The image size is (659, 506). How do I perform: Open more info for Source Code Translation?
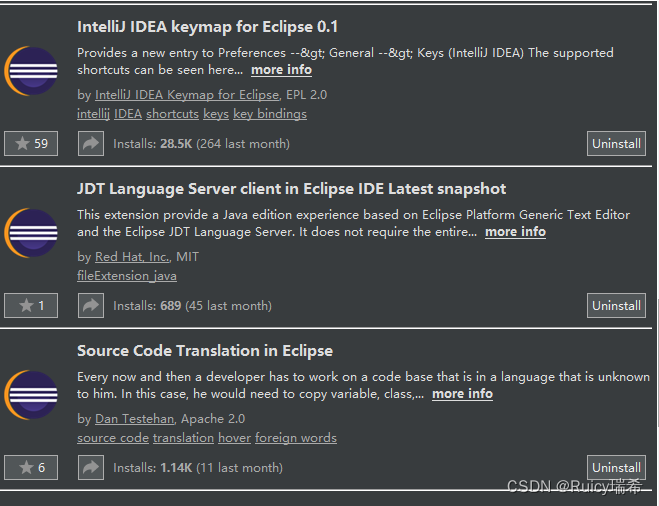point(462,394)
